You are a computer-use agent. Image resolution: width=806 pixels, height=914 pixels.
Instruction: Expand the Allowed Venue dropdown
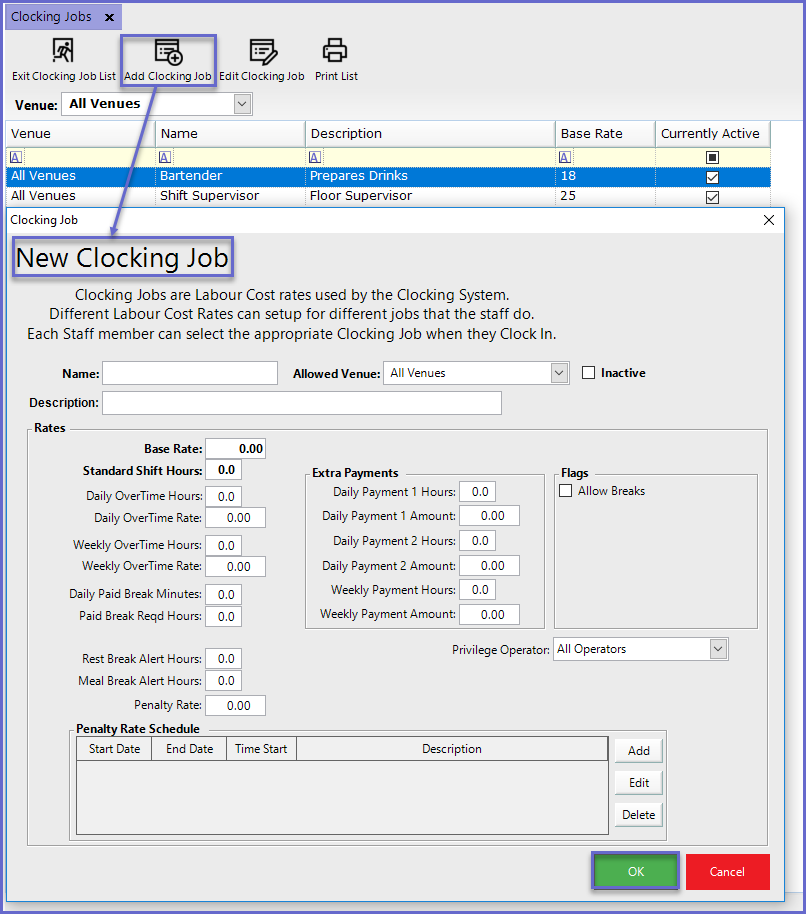[559, 373]
